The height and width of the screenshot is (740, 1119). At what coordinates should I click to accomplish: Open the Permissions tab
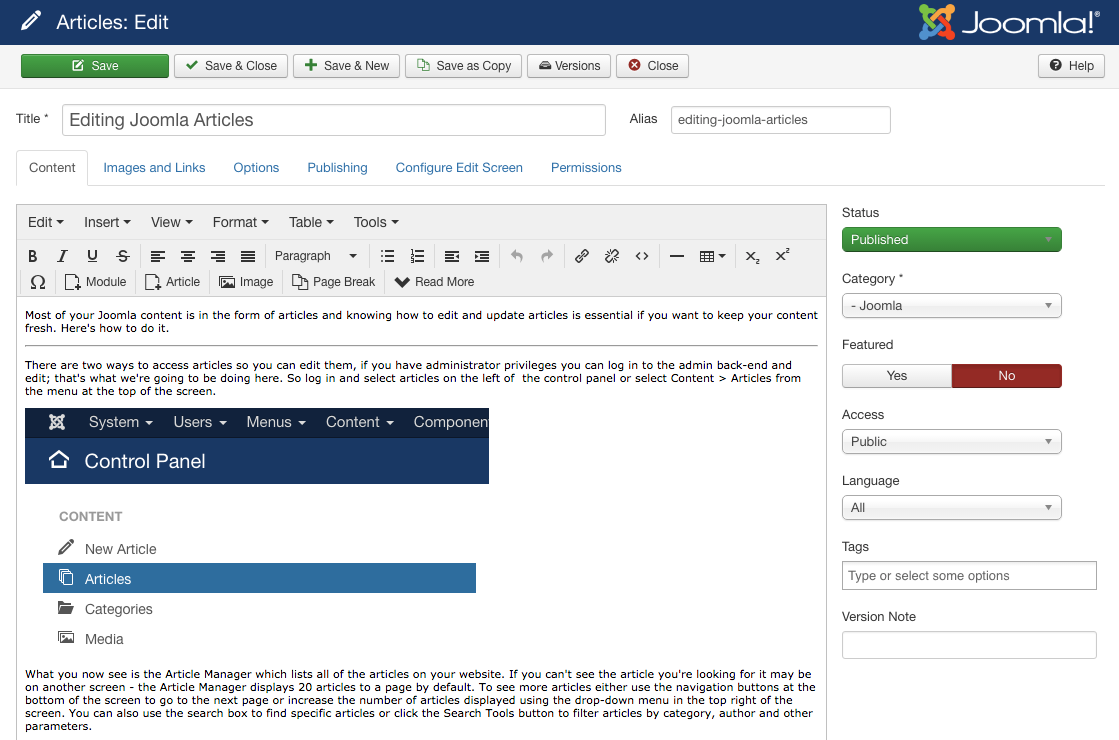(586, 168)
